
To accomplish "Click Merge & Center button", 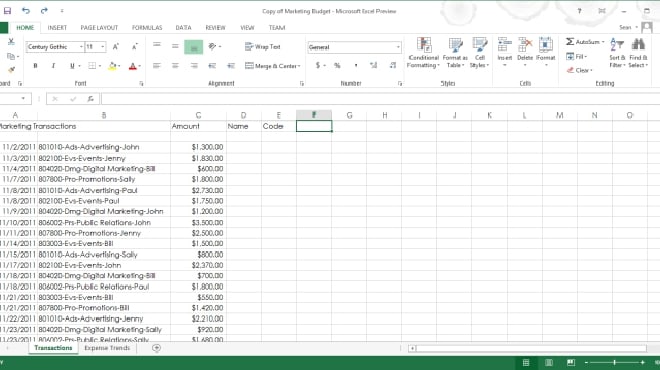I will tap(271, 66).
